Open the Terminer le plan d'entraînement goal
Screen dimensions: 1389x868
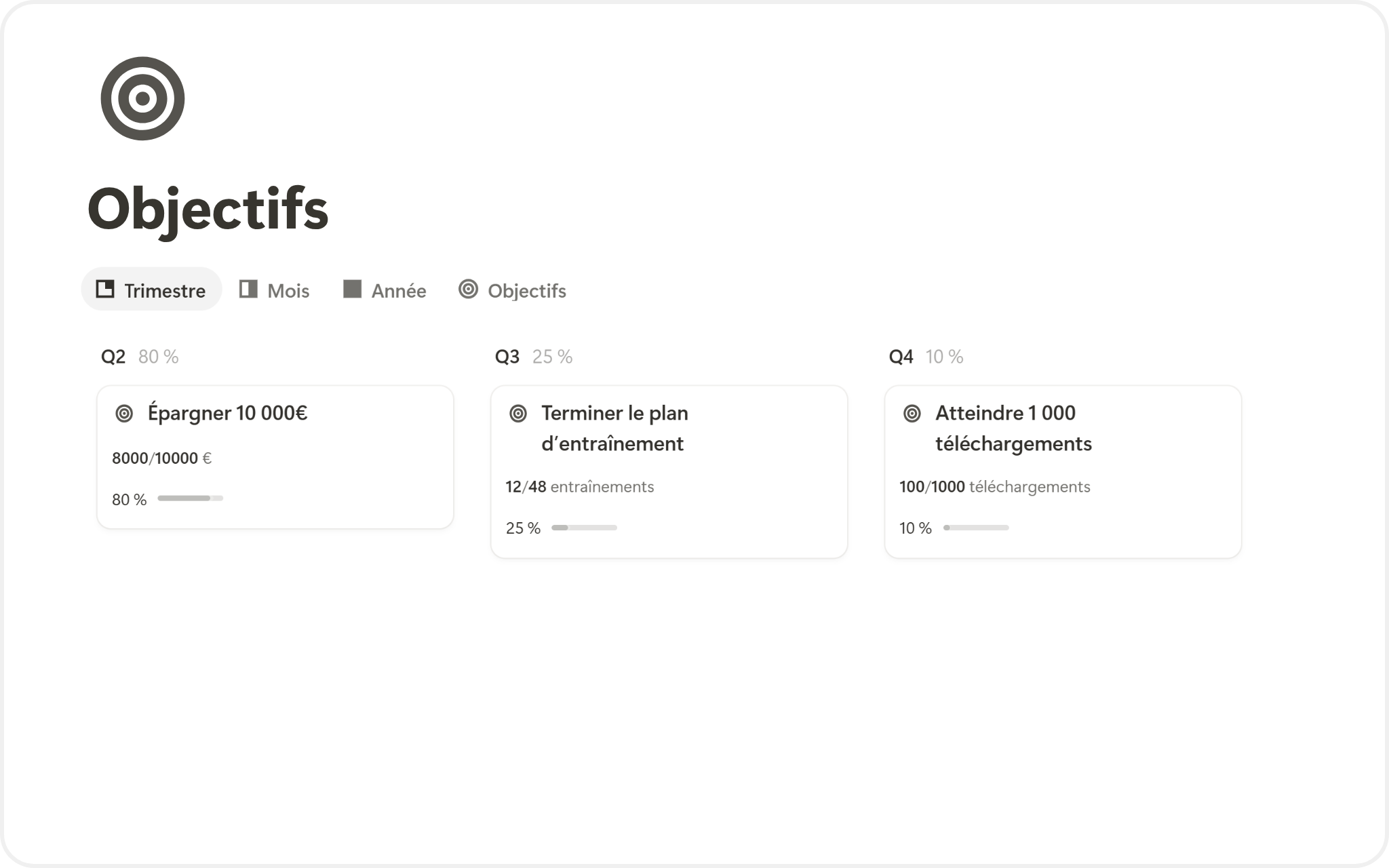[614, 428]
